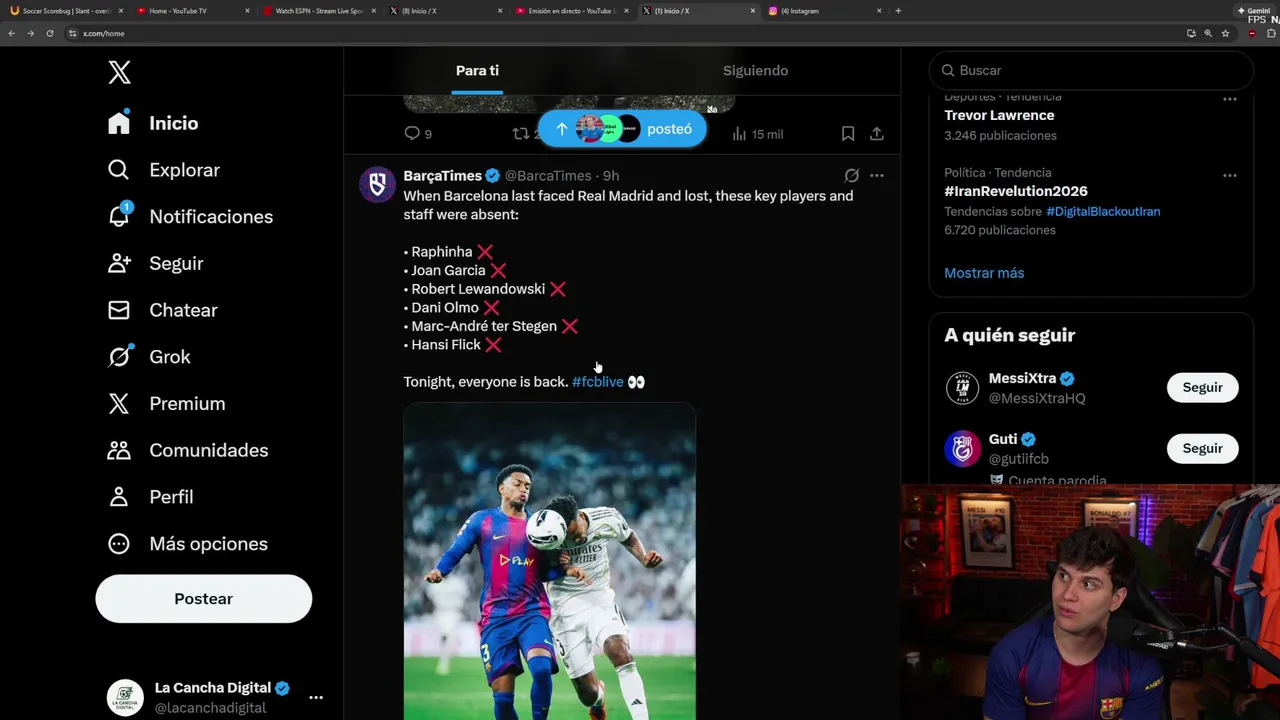The height and width of the screenshot is (720, 1280).
Task: Click the 9h timestamp on BarçaTimes post
Action: (x=610, y=176)
